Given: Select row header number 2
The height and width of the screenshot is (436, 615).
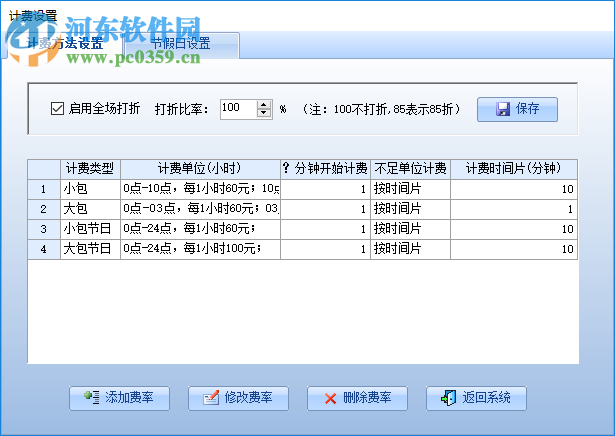Looking at the screenshot, I should tap(44, 209).
